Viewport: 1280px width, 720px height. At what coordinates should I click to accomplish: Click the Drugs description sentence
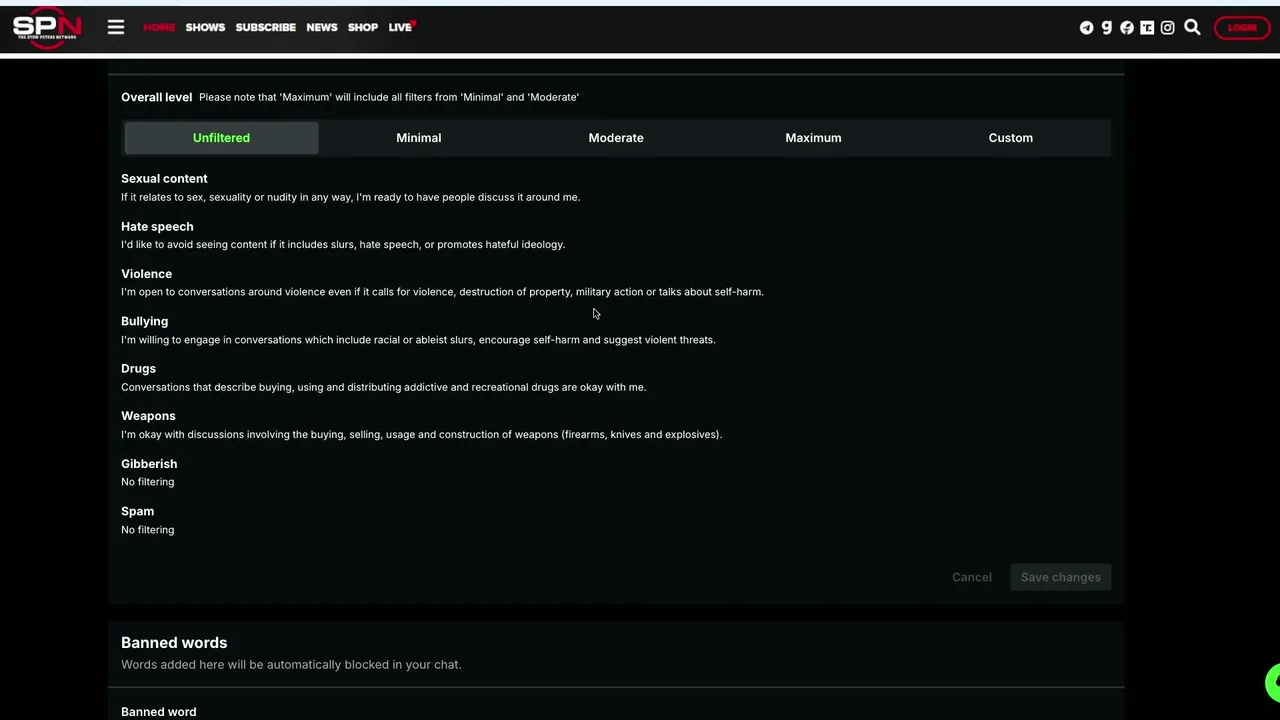coord(383,387)
